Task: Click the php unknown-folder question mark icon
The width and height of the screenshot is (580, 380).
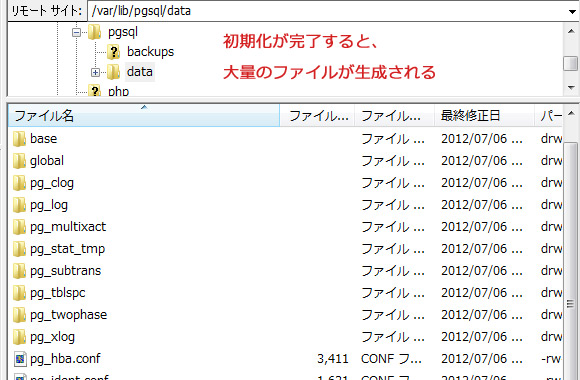Action: tap(95, 90)
